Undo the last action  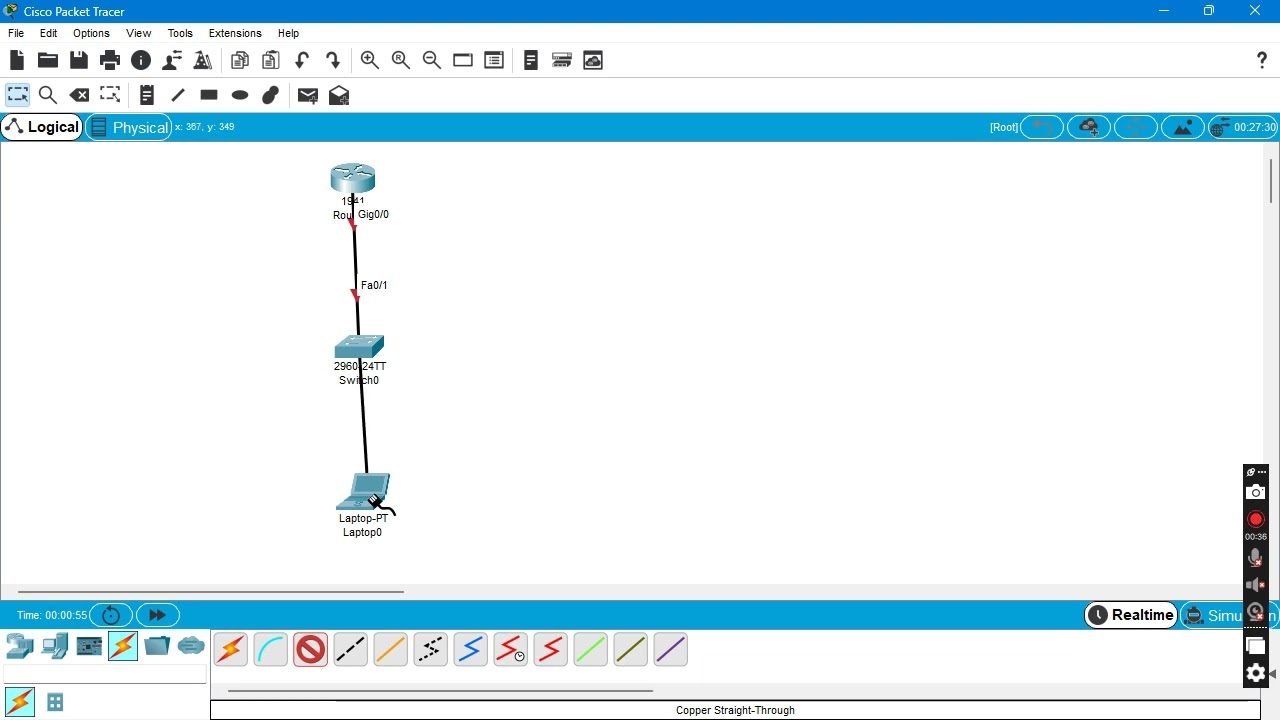[301, 60]
